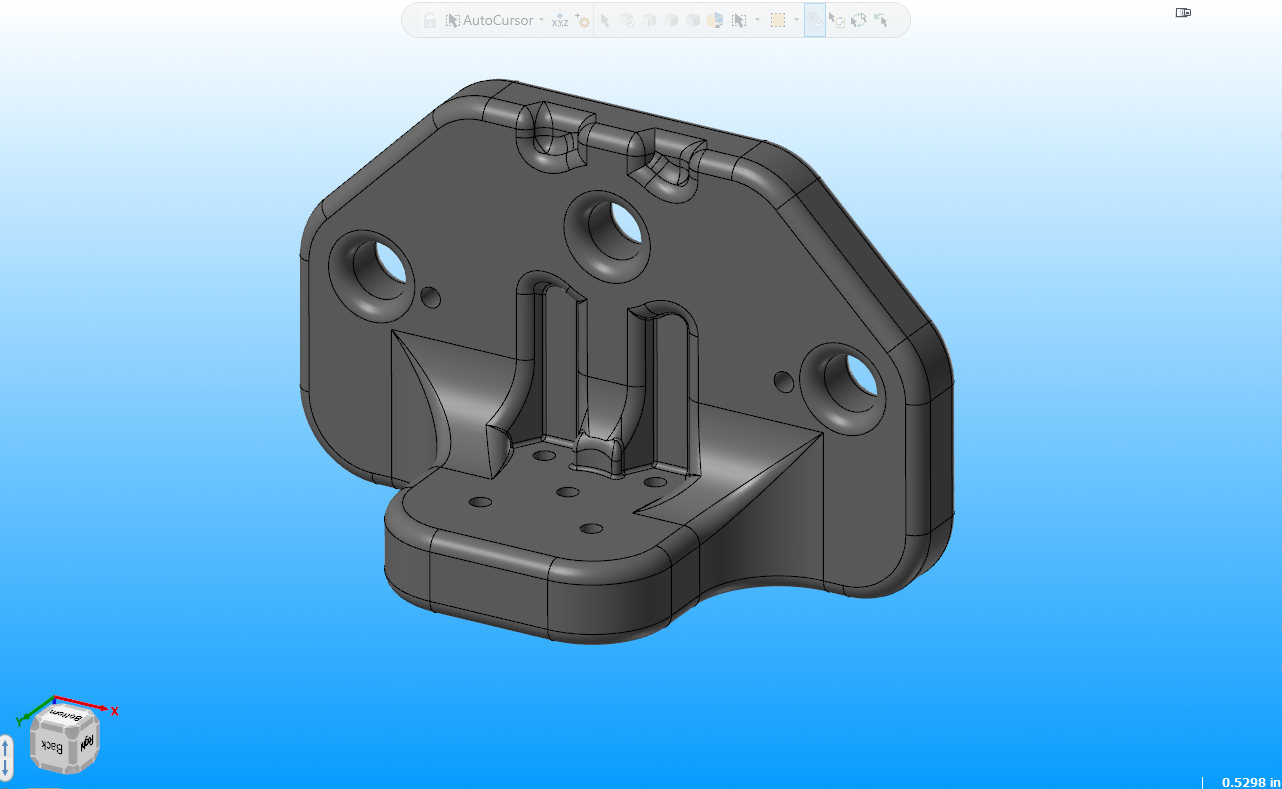The width and height of the screenshot is (1282, 789).
Task: Toggle the solid face selection cube icon
Action: coord(671,20)
